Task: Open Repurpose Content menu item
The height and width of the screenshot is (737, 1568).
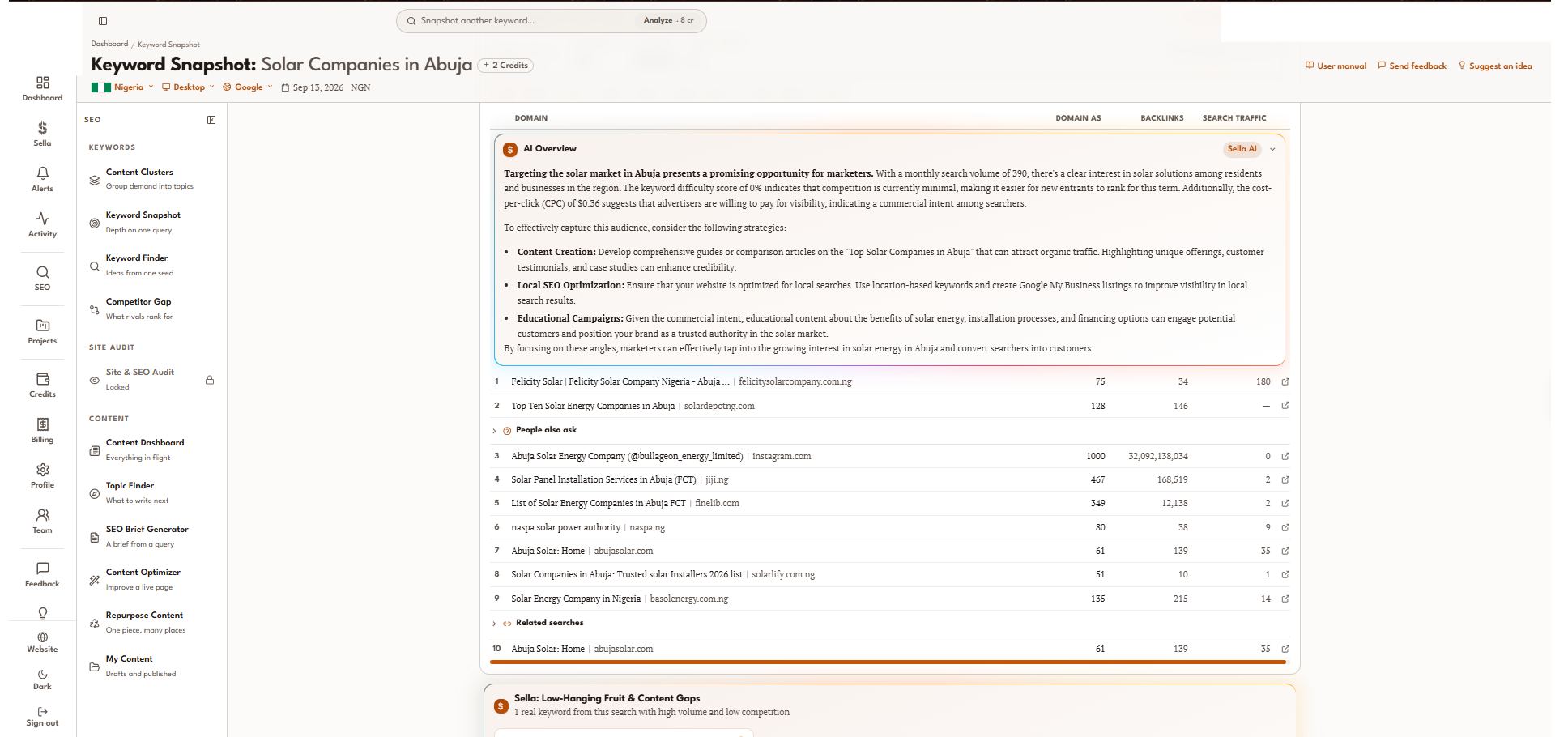Action: (151, 622)
